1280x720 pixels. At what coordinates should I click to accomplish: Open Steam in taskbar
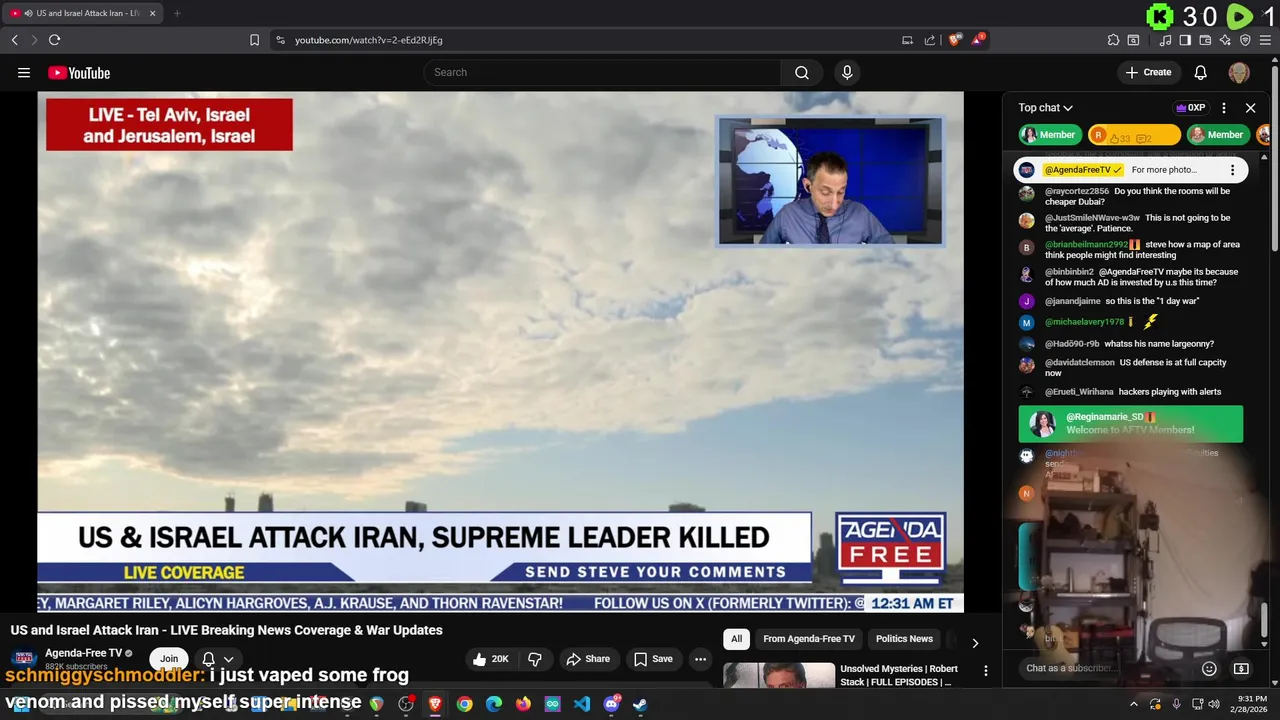coord(640,704)
